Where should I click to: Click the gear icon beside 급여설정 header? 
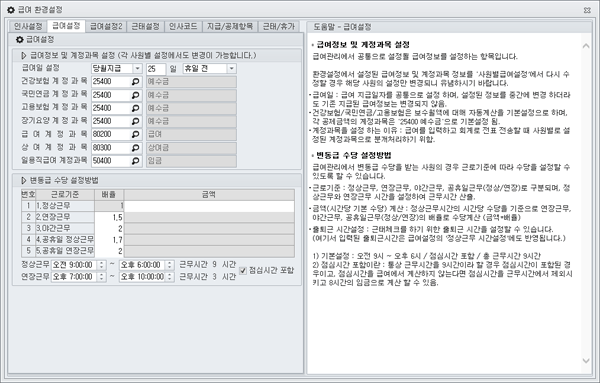click(20, 39)
